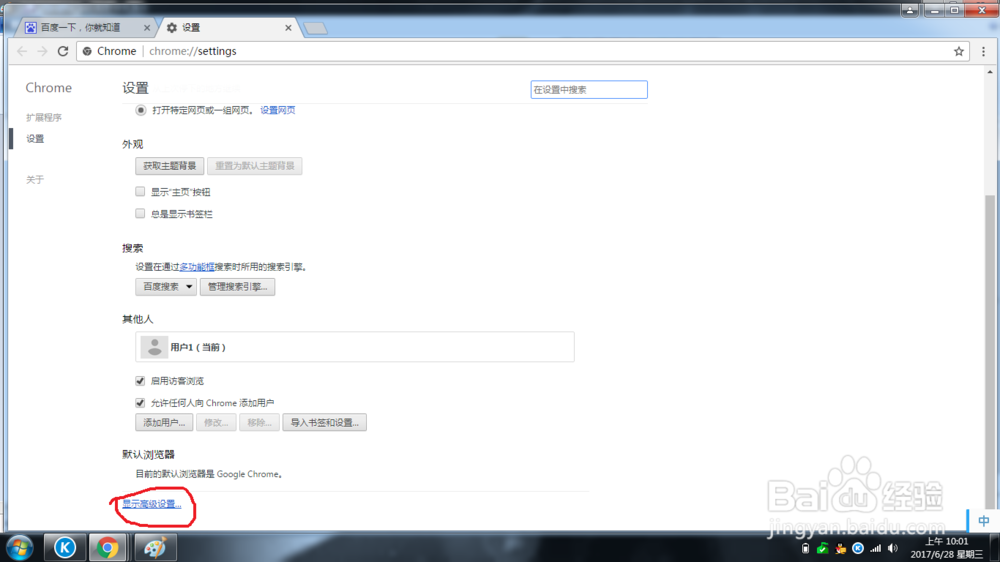Click the taskbar clock showing 10:01
Screen dimensions: 1000x562
click(x=946, y=548)
